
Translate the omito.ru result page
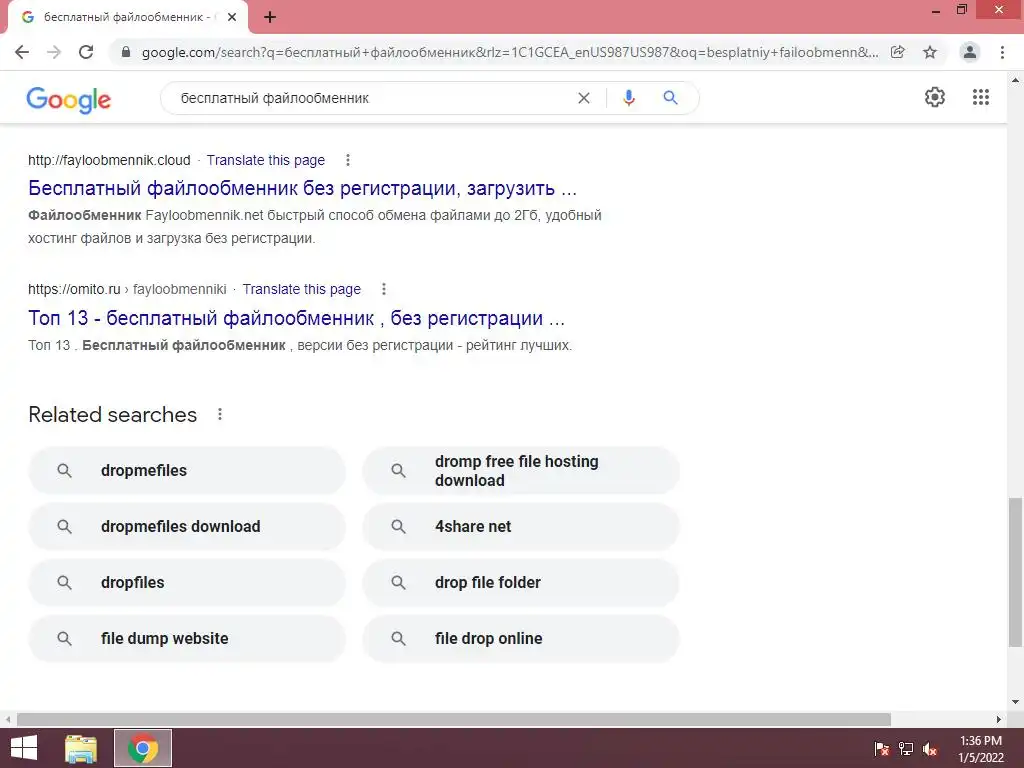point(302,289)
